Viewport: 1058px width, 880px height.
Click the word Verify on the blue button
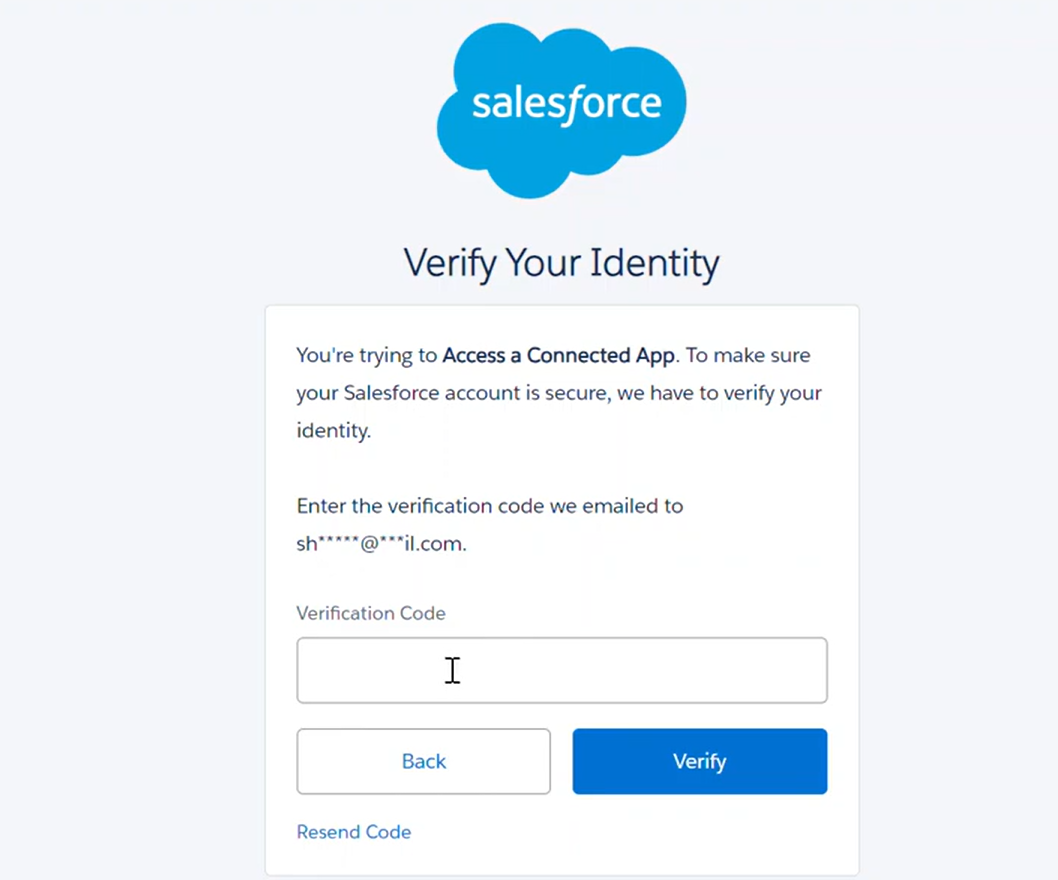pyautogui.click(x=700, y=762)
